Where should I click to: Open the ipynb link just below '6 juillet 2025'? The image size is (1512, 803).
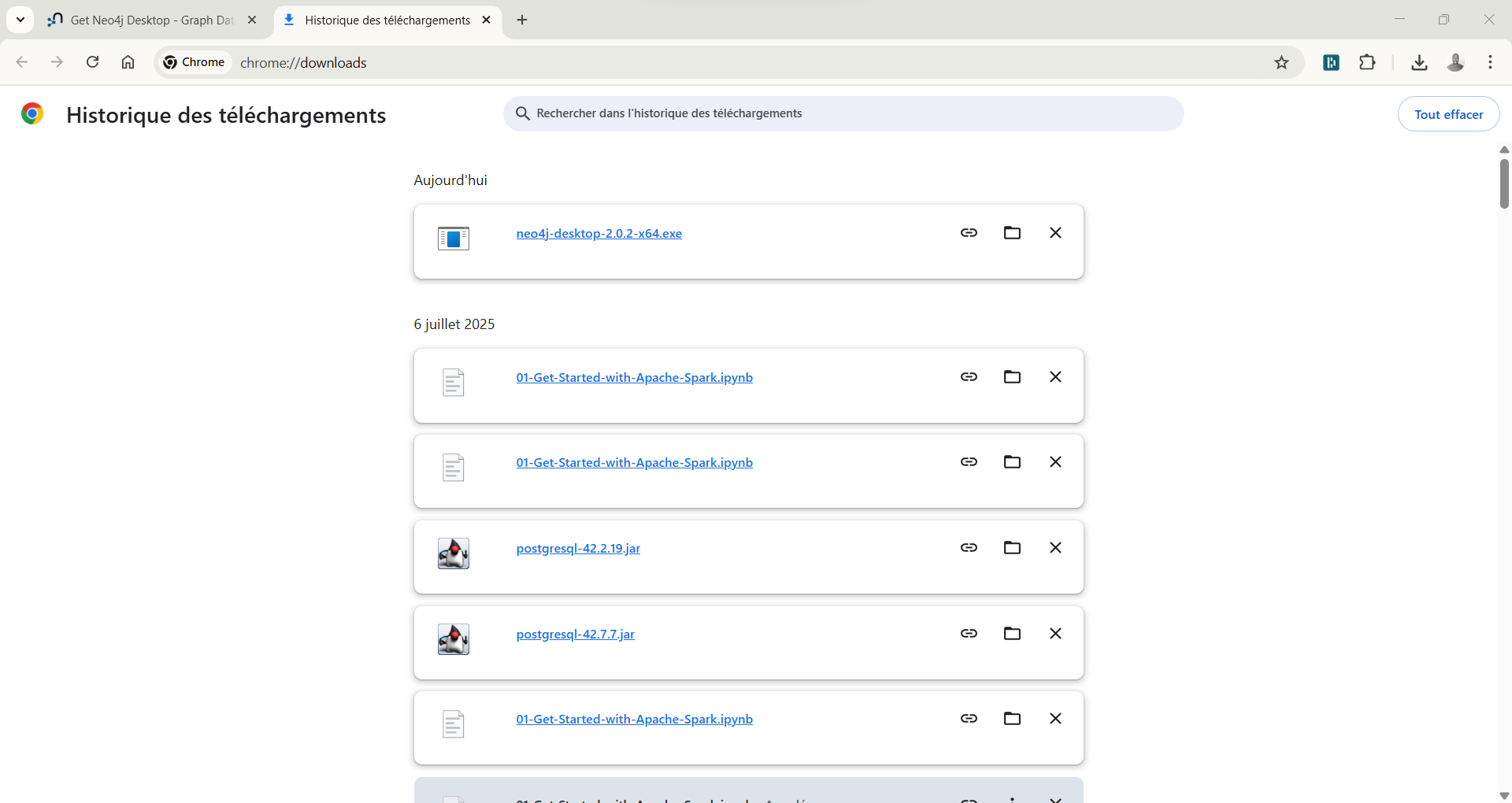coord(634,377)
